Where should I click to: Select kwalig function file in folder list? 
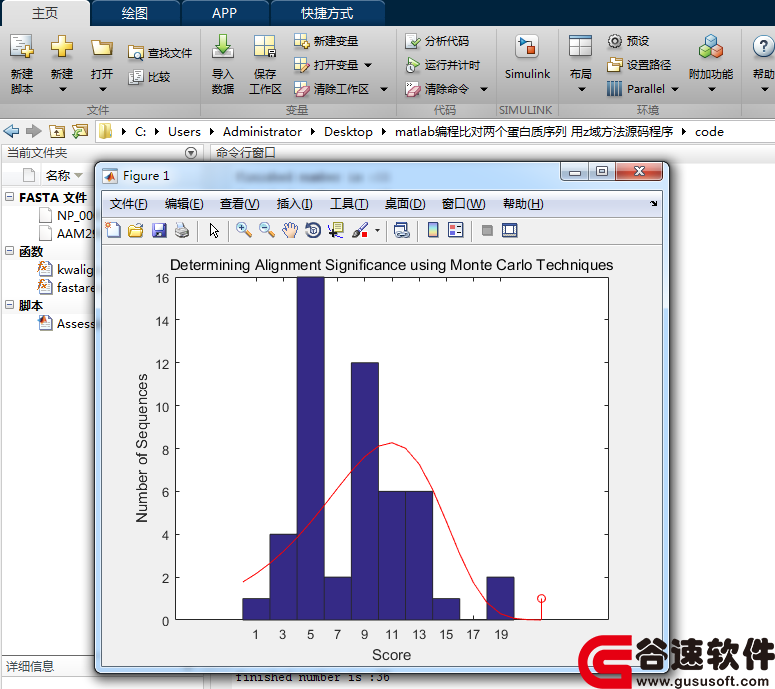point(66,269)
